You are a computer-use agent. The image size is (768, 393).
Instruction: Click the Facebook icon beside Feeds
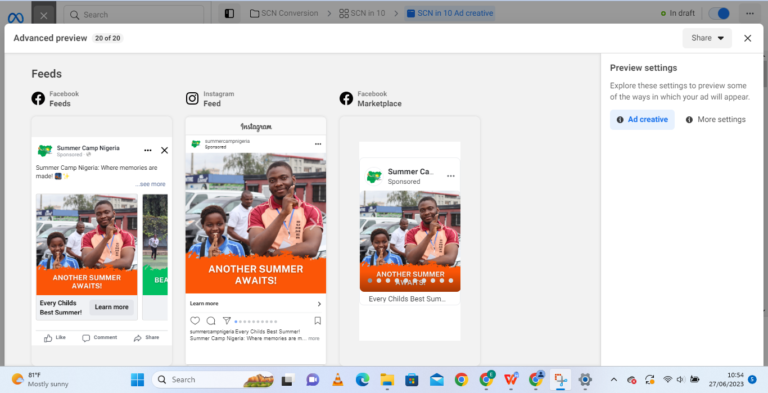tap(38, 98)
